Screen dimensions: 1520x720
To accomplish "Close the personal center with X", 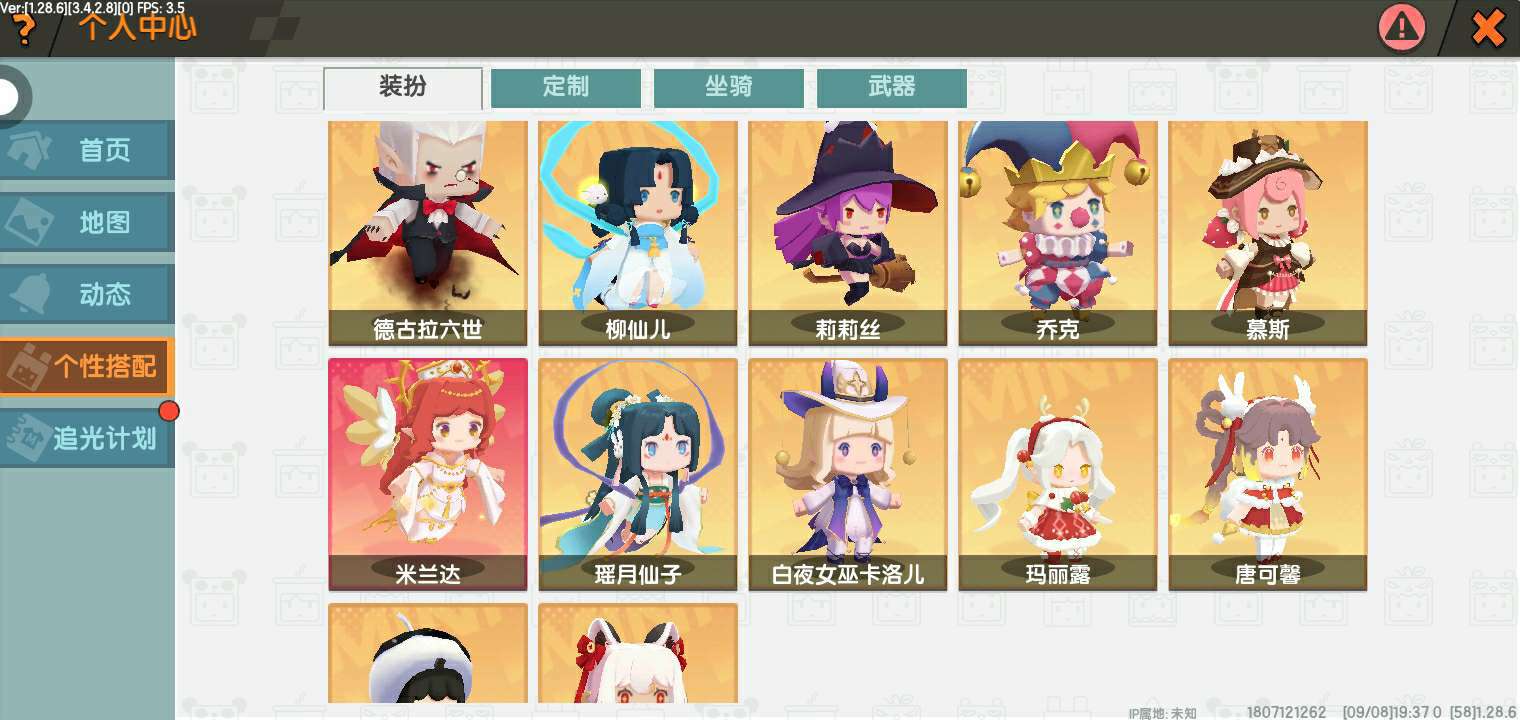I will pyautogui.click(x=1488, y=28).
